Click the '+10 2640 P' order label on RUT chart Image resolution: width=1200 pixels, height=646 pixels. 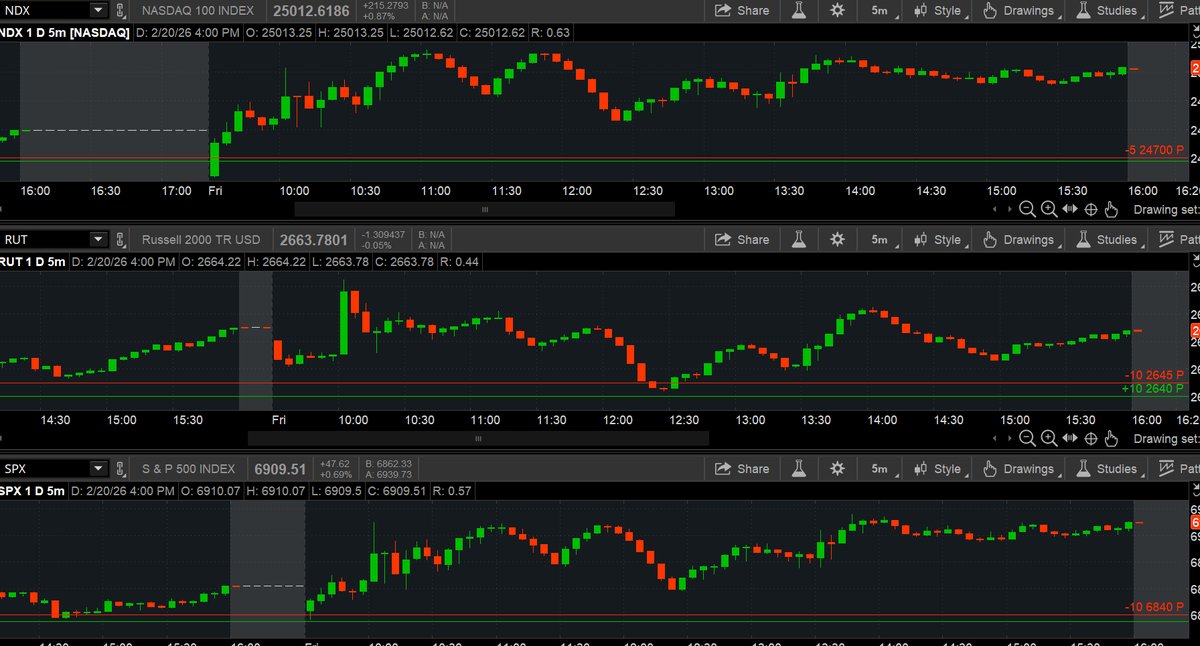(x=1153, y=389)
